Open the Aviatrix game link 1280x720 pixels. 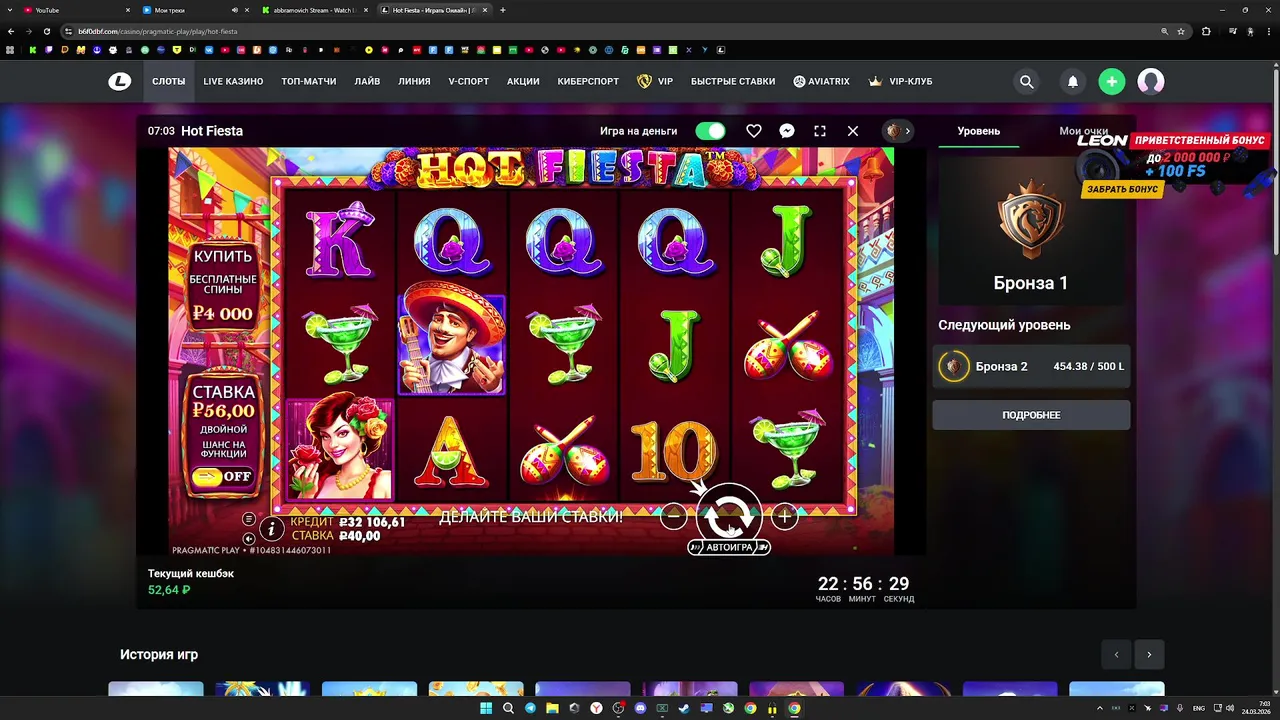(821, 82)
